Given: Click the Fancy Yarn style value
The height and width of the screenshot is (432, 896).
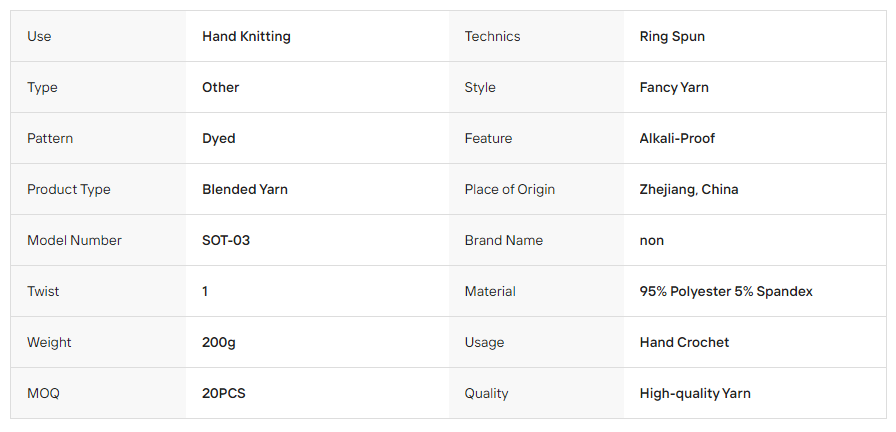Looking at the screenshot, I should click(674, 87).
